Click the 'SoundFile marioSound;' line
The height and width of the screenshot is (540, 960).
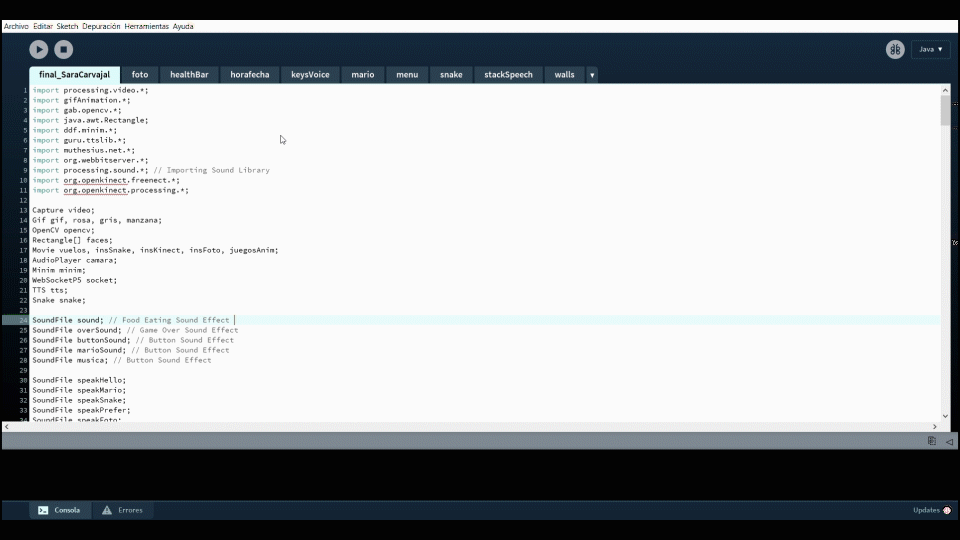coord(131,350)
